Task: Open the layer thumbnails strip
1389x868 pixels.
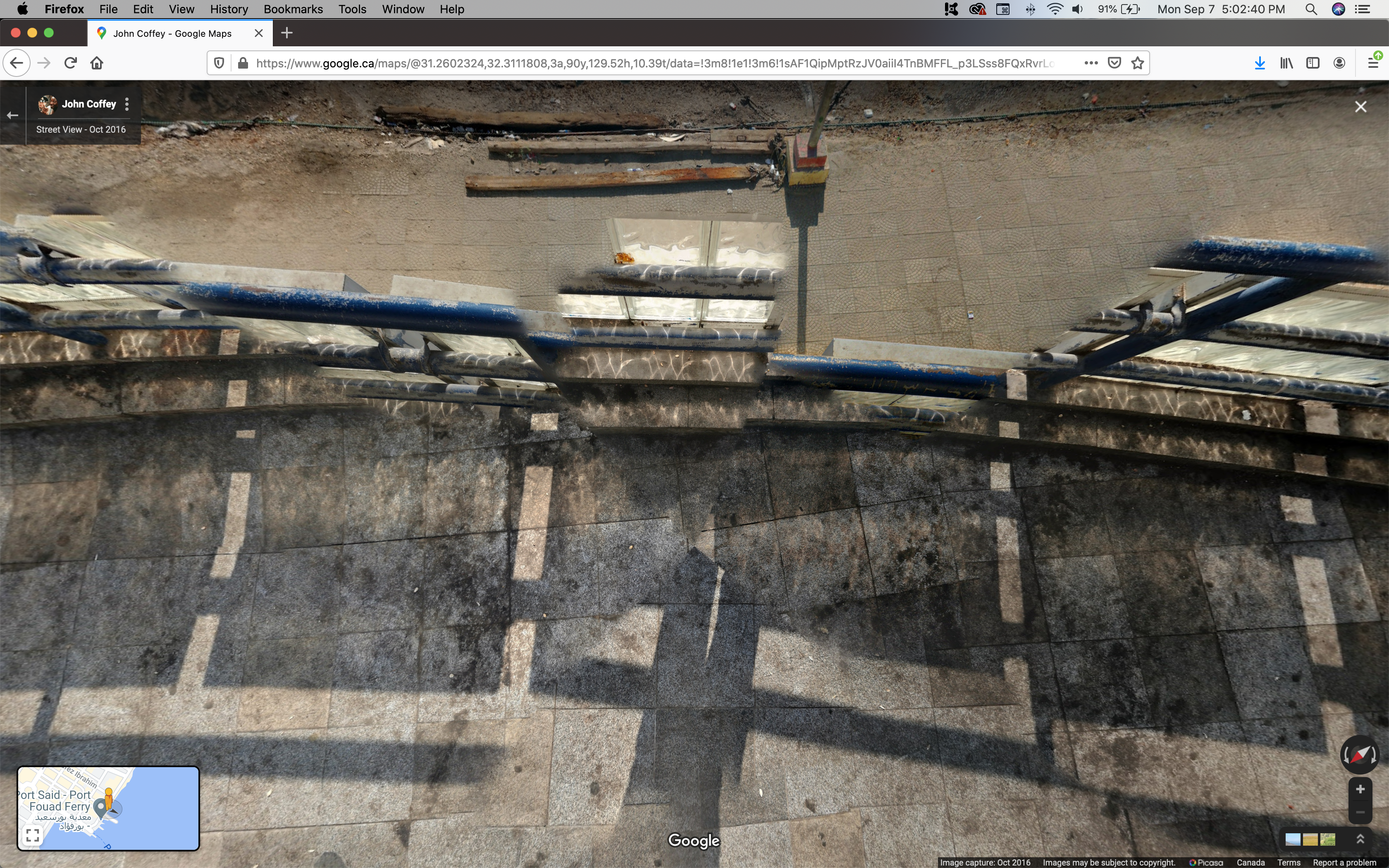Action: coord(1310,839)
